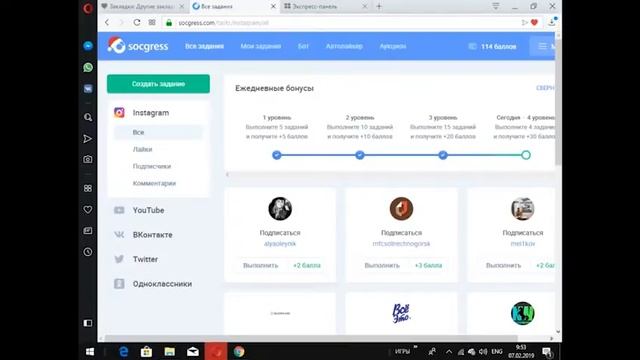This screenshot has height=360, width=640.
Task: Reload the page
Action: tap(137, 22)
